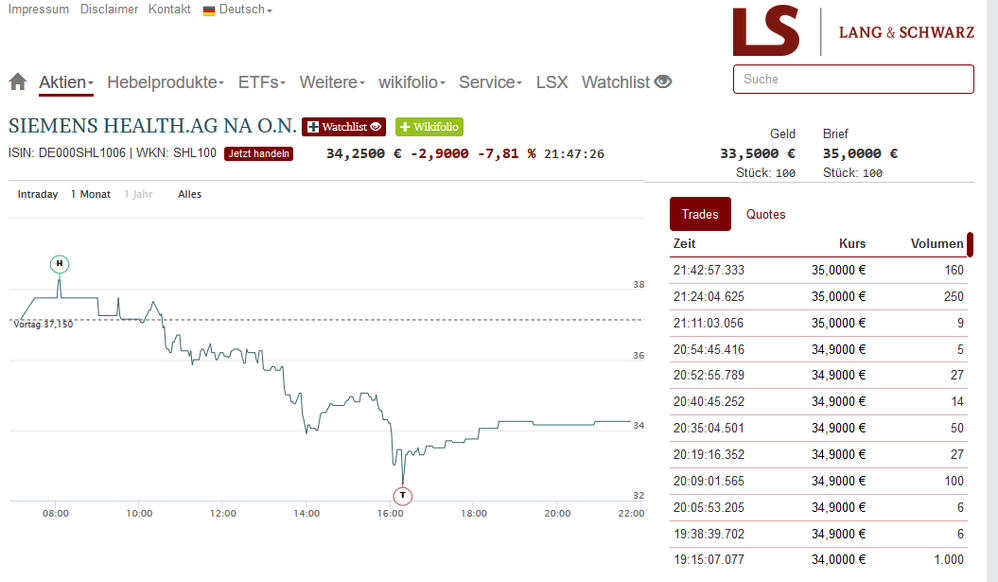Select the trade row at 20:40:45.252

pyautogui.click(x=819, y=402)
